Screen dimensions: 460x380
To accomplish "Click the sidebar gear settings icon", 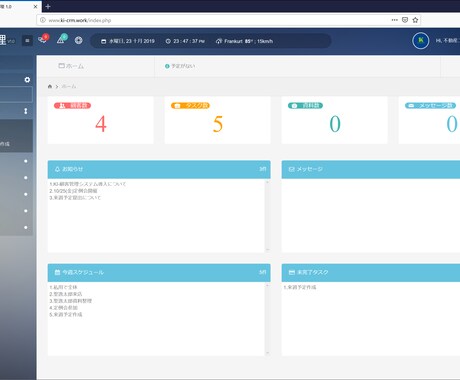I will (x=27, y=80).
